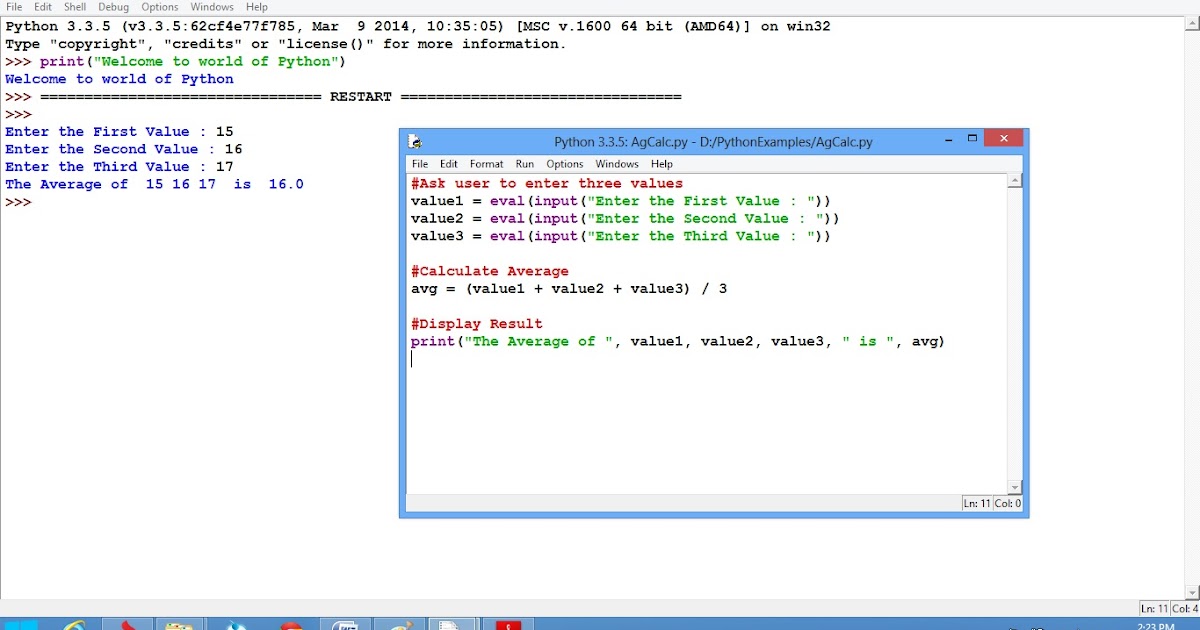
Task: Open the Debug menu in the shell window
Action: click(112, 6)
